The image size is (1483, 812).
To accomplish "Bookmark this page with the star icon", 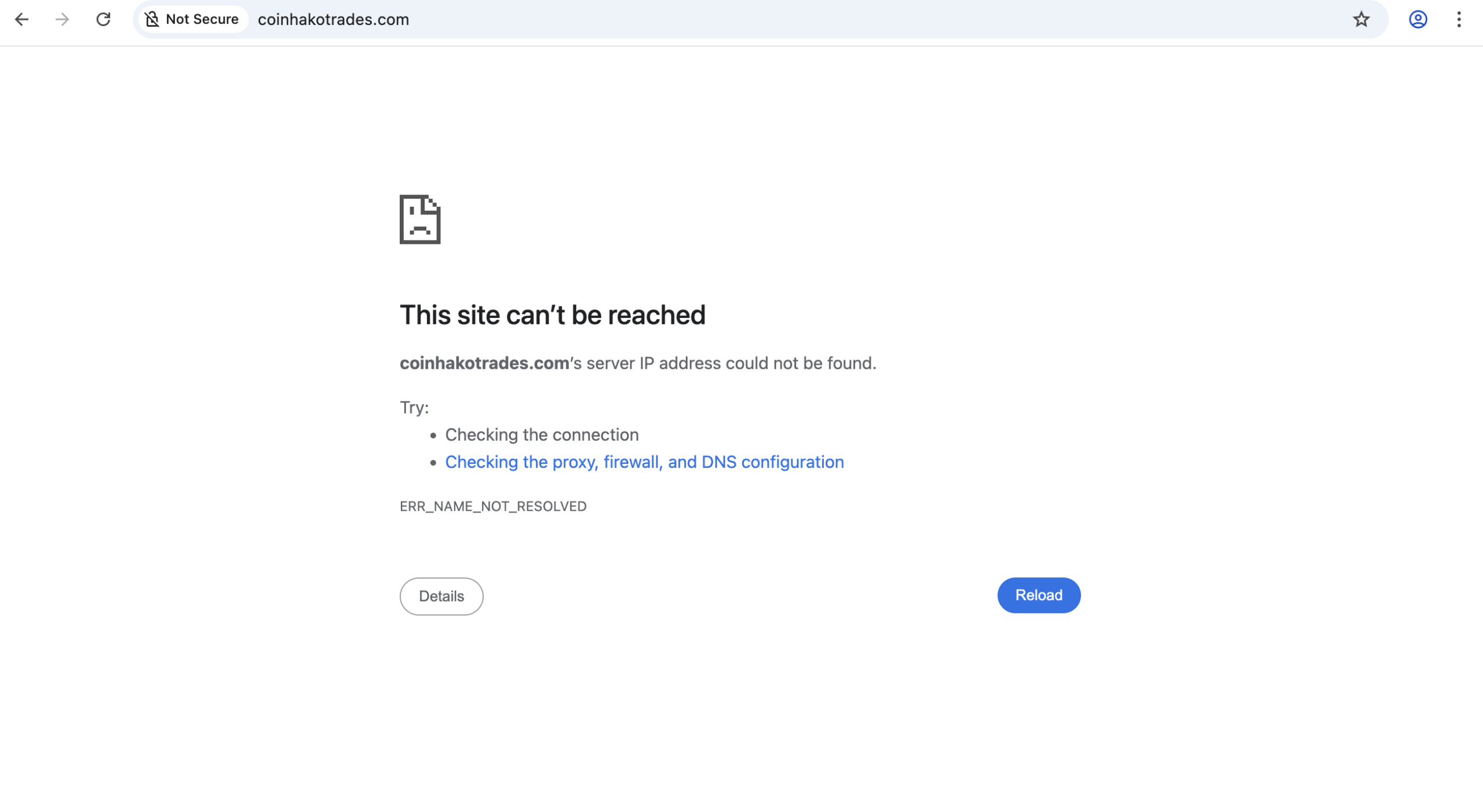I will pos(1361,19).
